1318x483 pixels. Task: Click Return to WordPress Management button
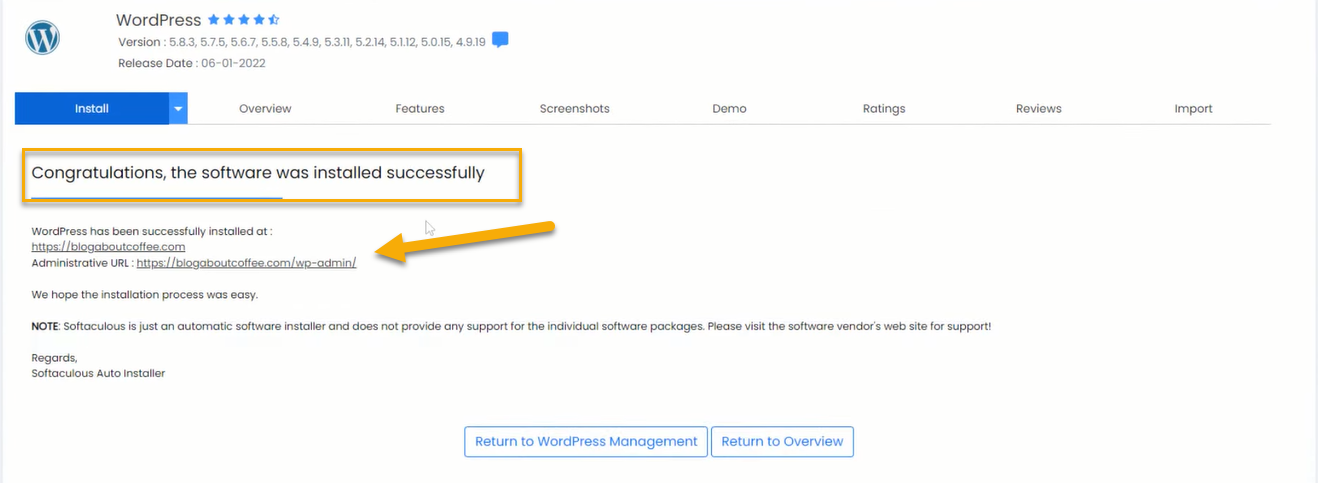(x=586, y=441)
